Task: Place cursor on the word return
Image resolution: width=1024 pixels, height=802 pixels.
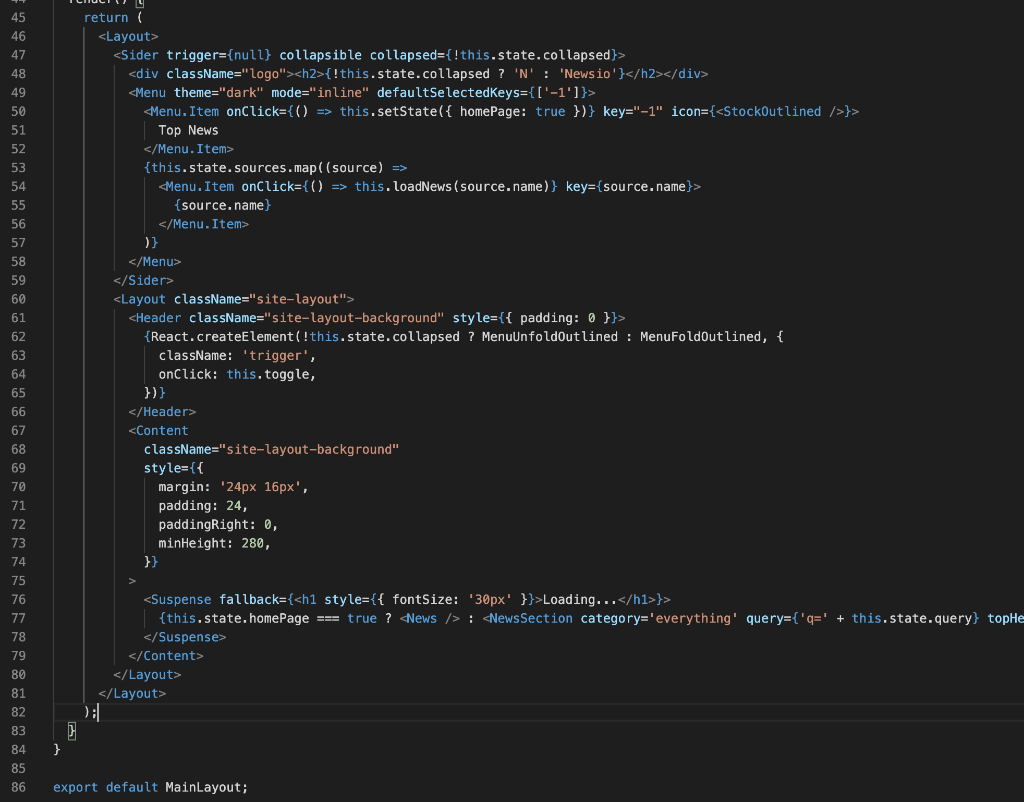Action: (x=106, y=17)
